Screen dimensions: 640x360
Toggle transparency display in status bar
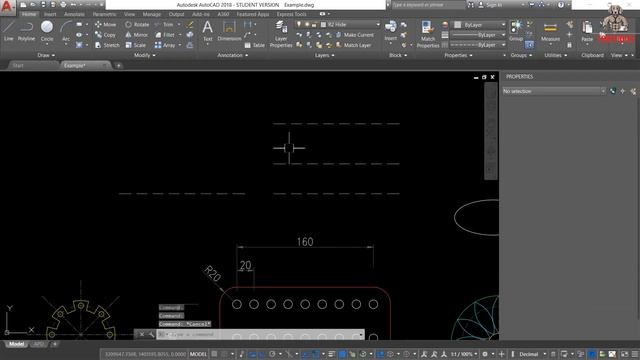coord(342,354)
